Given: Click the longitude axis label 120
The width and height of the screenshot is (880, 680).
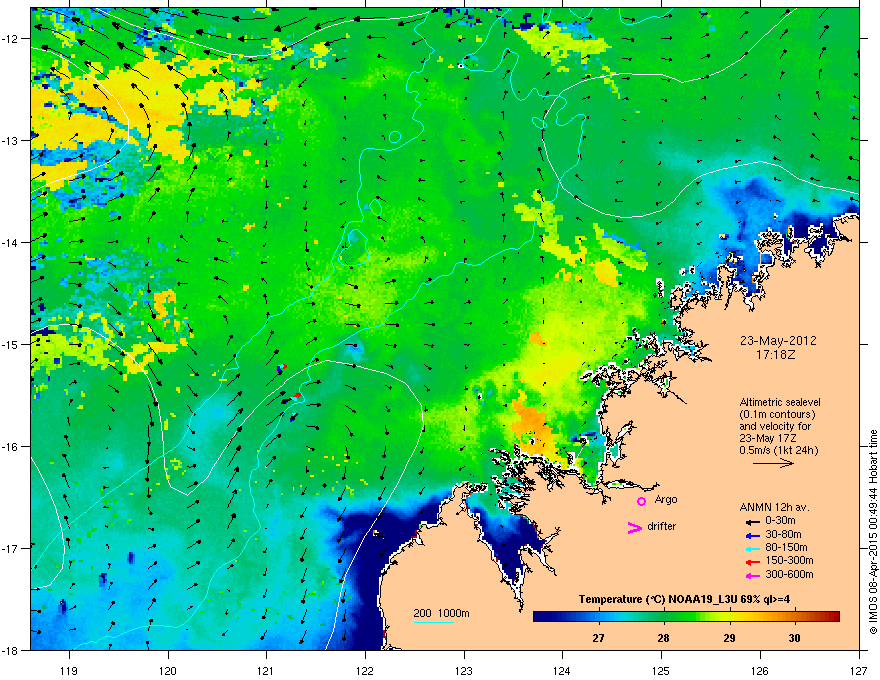Looking at the screenshot, I should tap(168, 670).
